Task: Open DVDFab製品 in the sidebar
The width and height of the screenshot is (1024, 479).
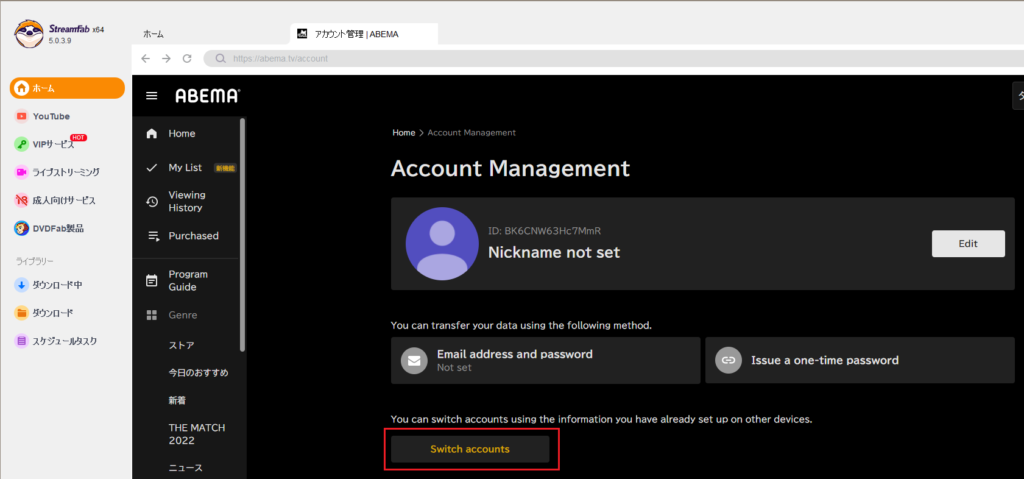Action: point(58,228)
